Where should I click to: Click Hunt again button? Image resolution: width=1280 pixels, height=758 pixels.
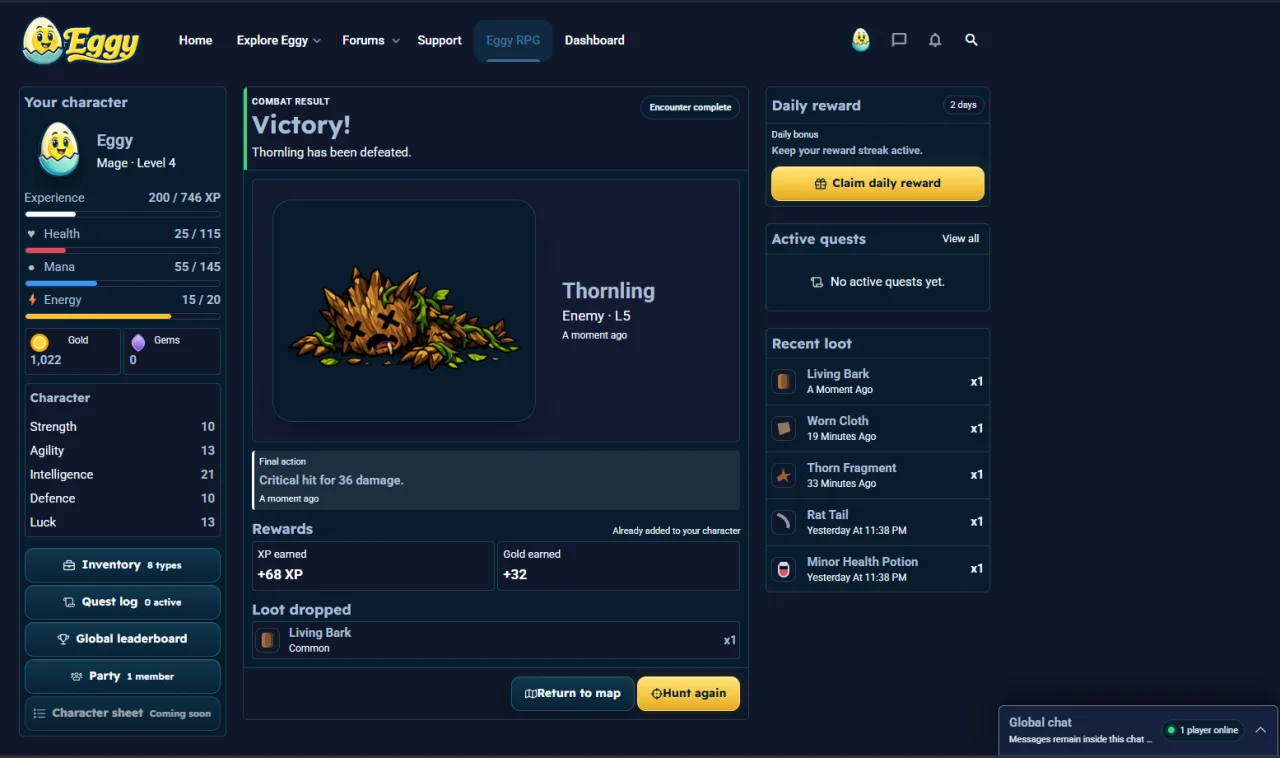tap(688, 693)
